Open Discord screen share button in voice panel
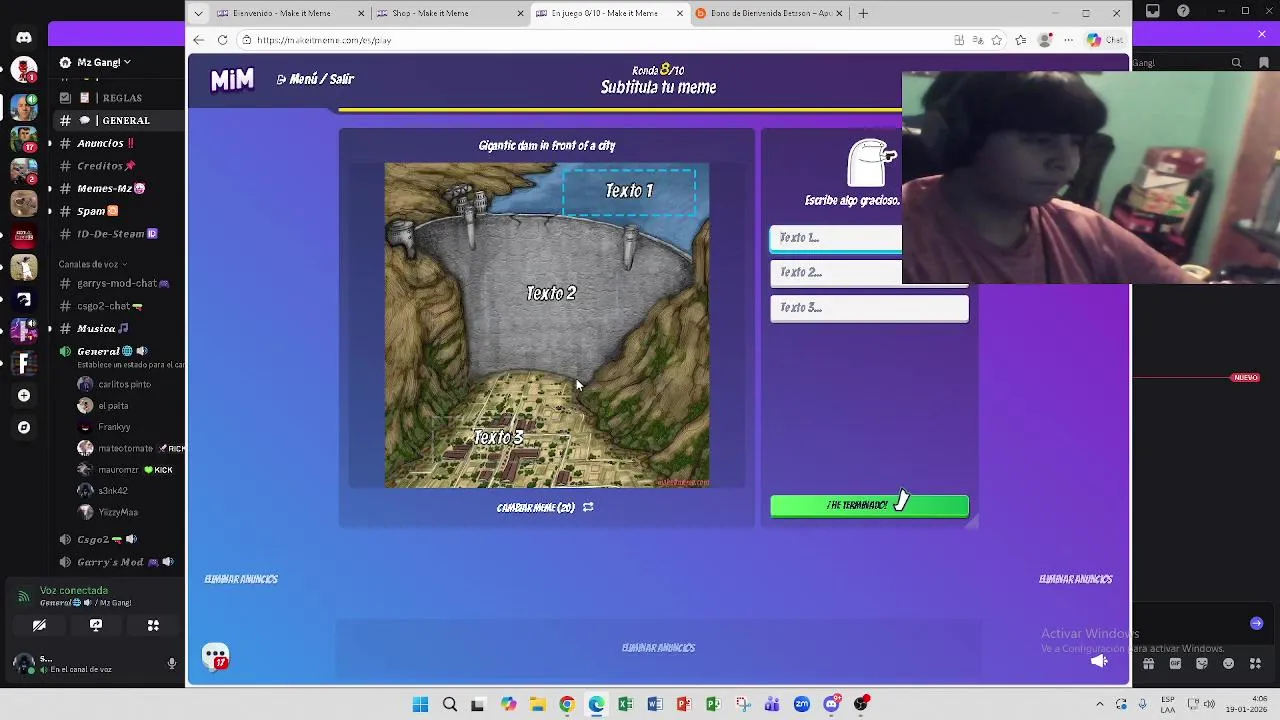The image size is (1280, 720). pyautogui.click(x=96, y=625)
